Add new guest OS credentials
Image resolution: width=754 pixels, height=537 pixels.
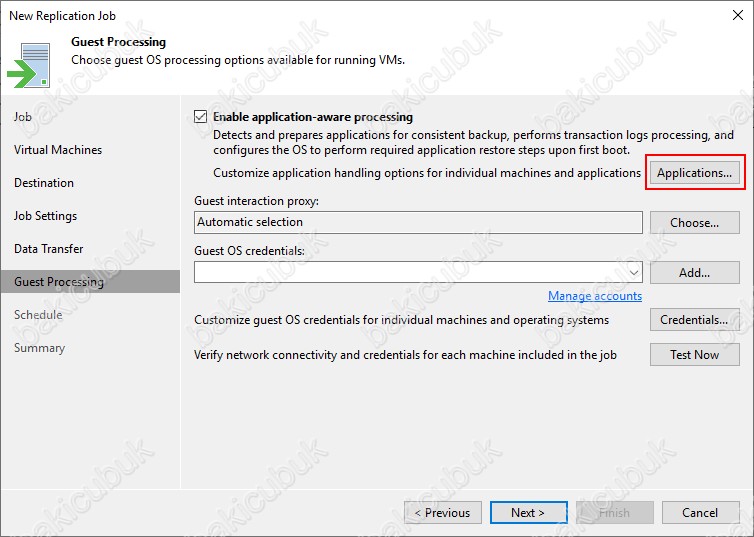(694, 273)
